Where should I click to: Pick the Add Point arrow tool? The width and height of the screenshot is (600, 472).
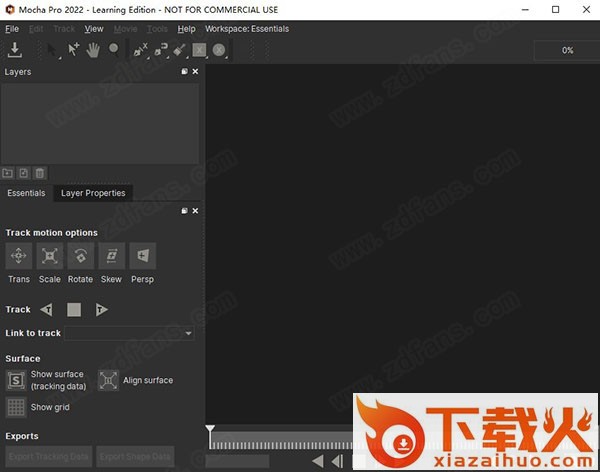pos(72,49)
